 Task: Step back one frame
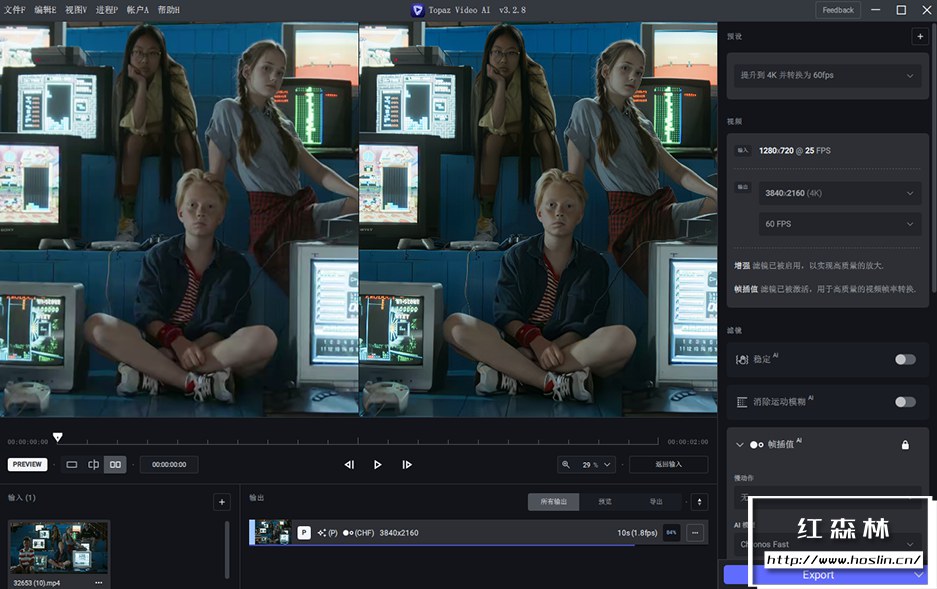tap(349, 464)
